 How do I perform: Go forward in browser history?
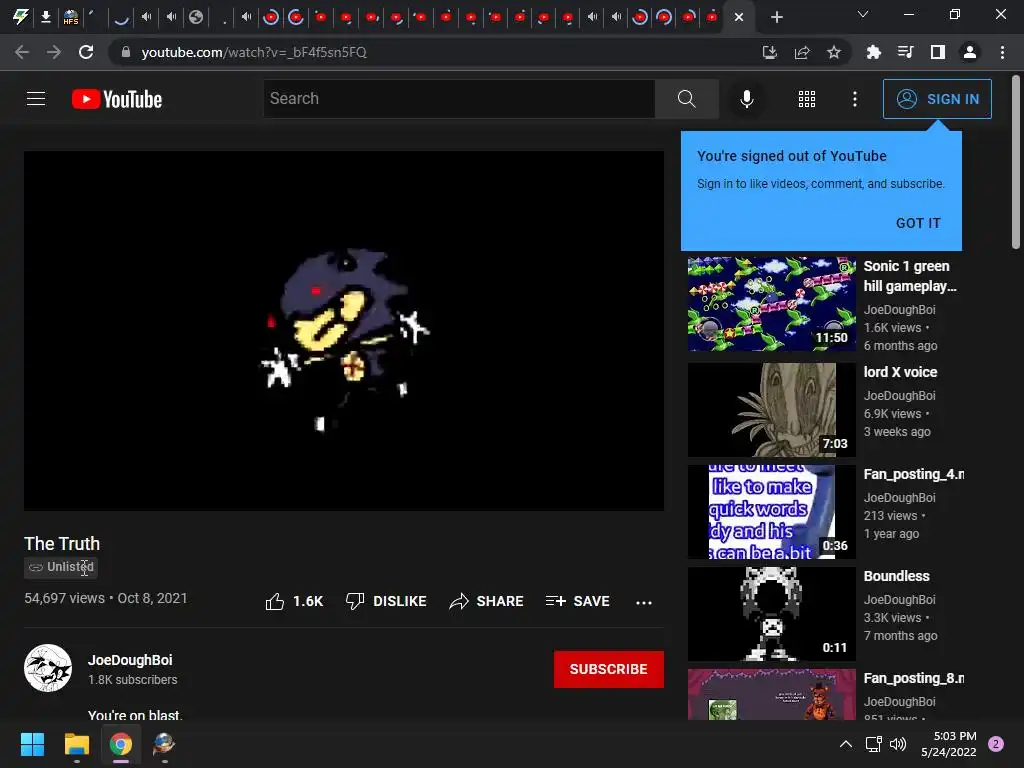tap(54, 52)
